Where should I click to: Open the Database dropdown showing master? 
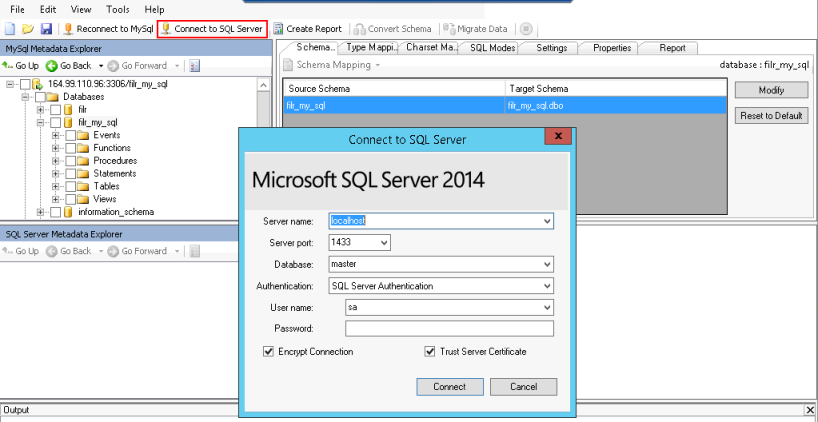pos(547,264)
